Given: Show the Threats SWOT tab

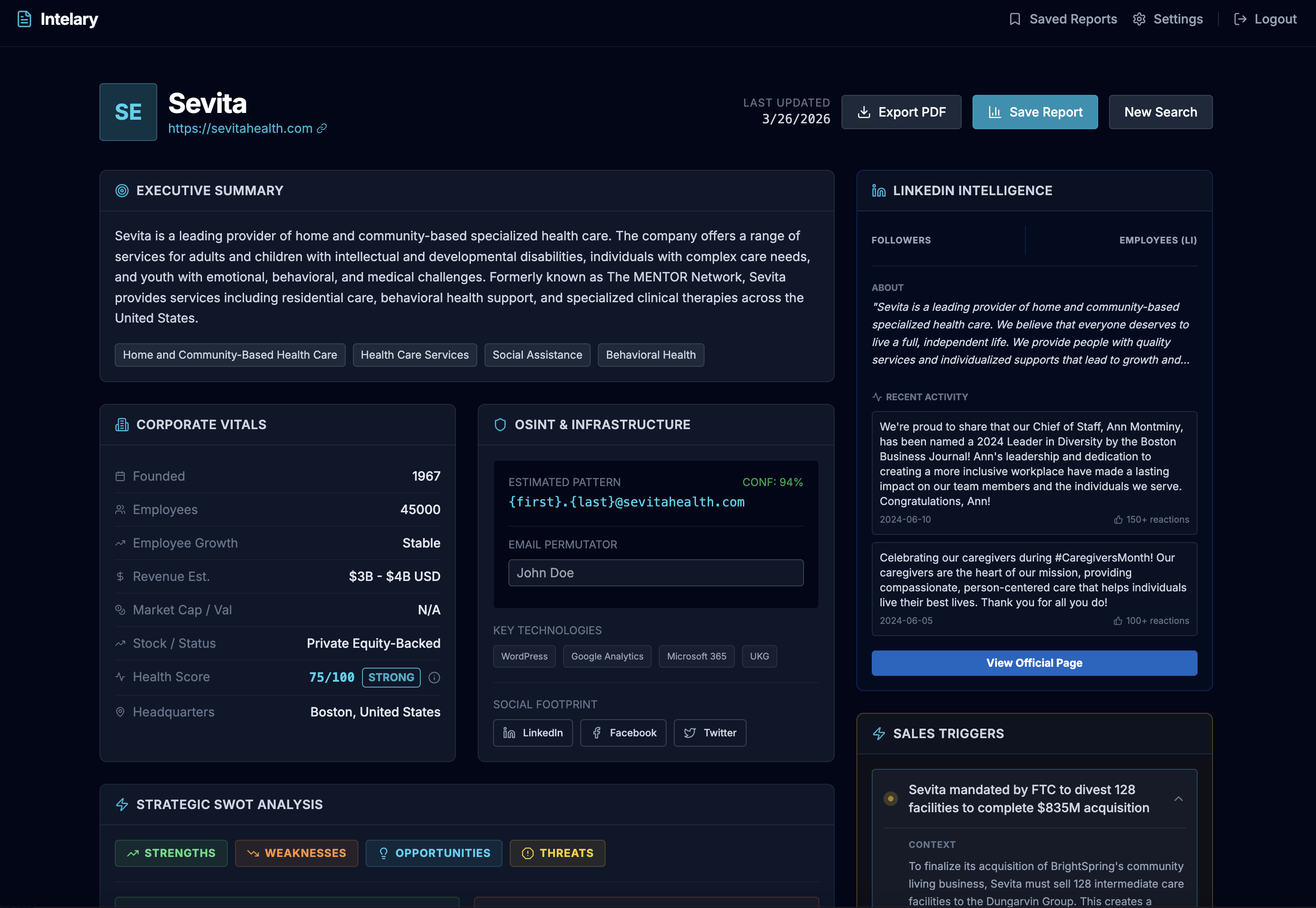Looking at the screenshot, I should tap(557, 853).
